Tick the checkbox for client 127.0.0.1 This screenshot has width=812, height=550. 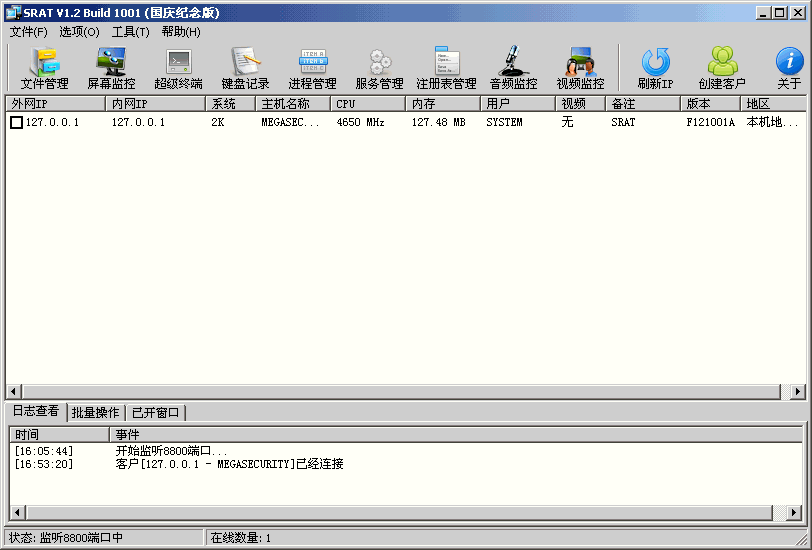click(16, 123)
